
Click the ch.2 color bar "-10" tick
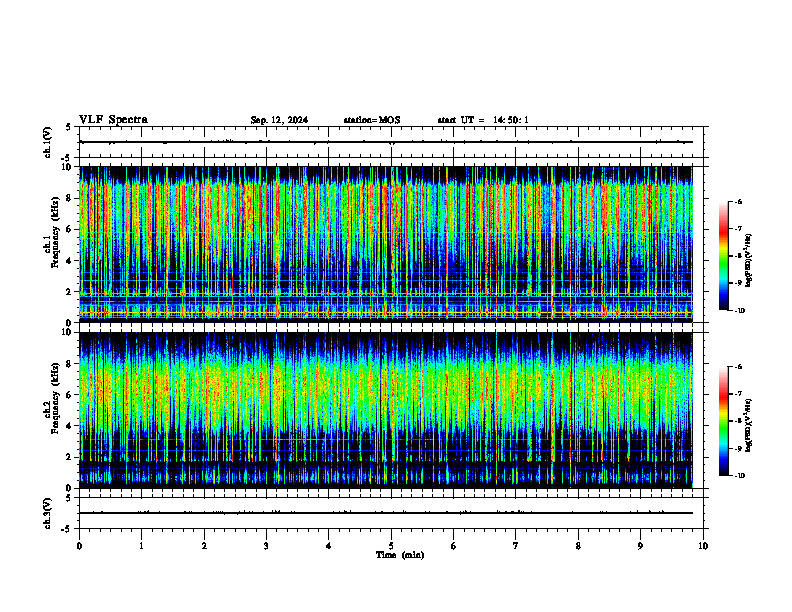tap(739, 476)
